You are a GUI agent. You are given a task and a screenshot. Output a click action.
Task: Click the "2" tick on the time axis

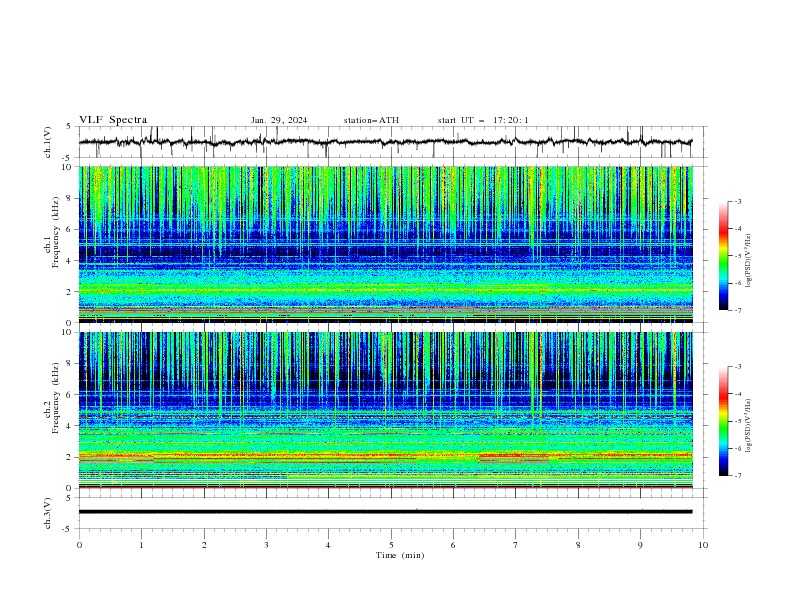(x=204, y=545)
